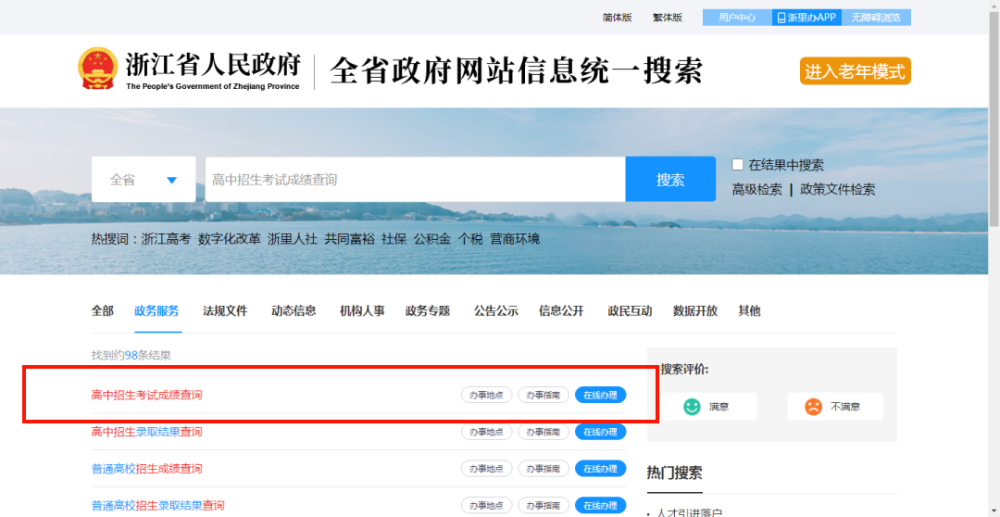Open 用户中心 in the top bar
1000x517 pixels.
pos(737,17)
